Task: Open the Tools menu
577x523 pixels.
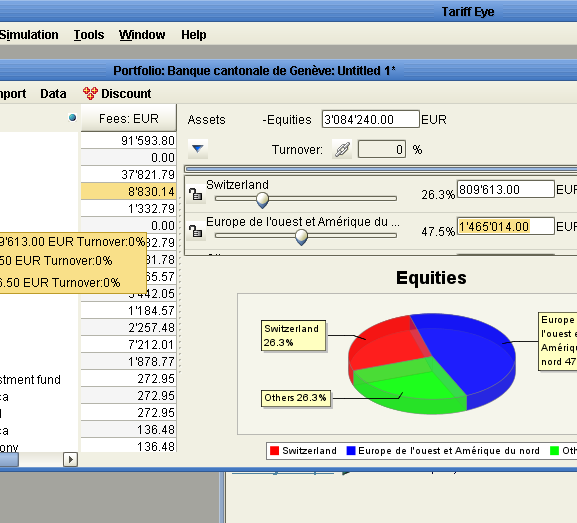Action: point(89,35)
